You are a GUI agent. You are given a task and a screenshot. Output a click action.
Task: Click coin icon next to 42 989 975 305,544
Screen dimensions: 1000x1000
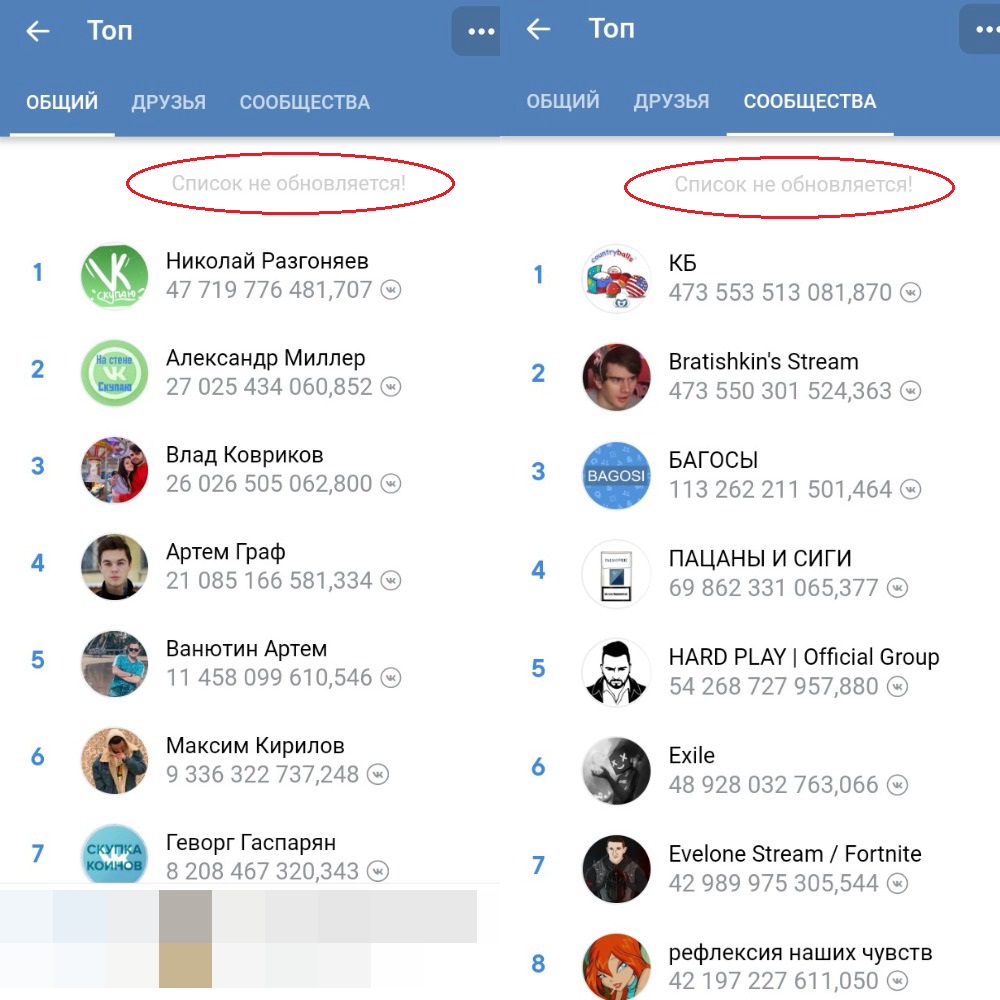point(897,883)
